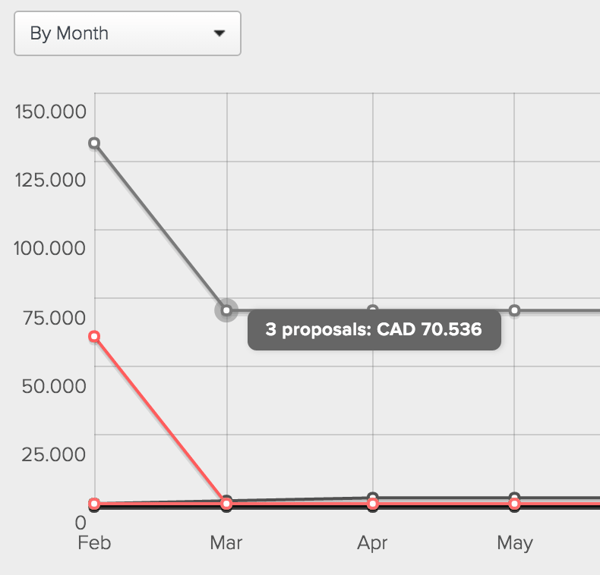The height and width of the screenshot is (575, 600).
Task: Select the red data point at Mar
Action: [227, 504]
